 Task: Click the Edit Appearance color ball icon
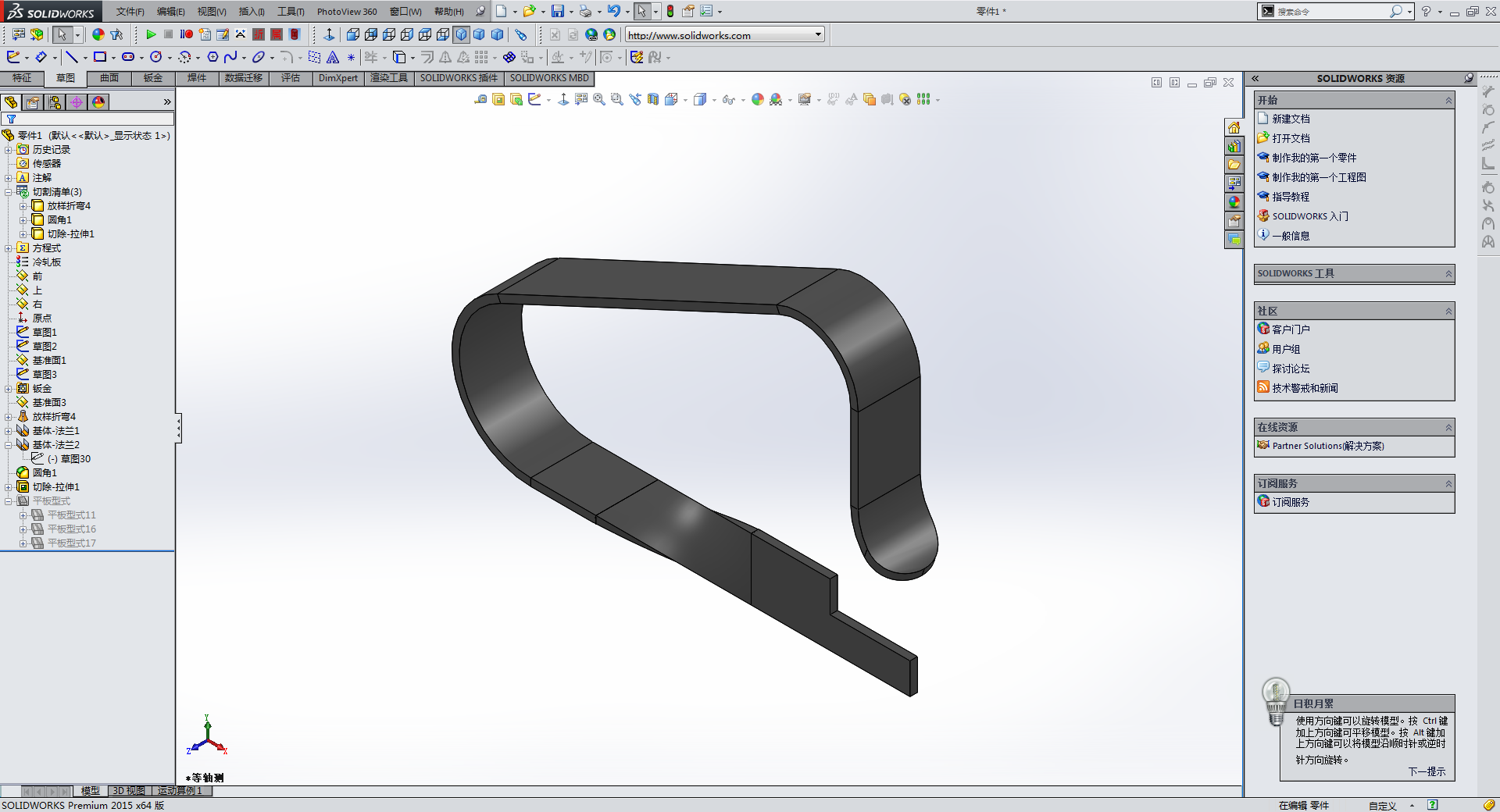click(758, 99)
